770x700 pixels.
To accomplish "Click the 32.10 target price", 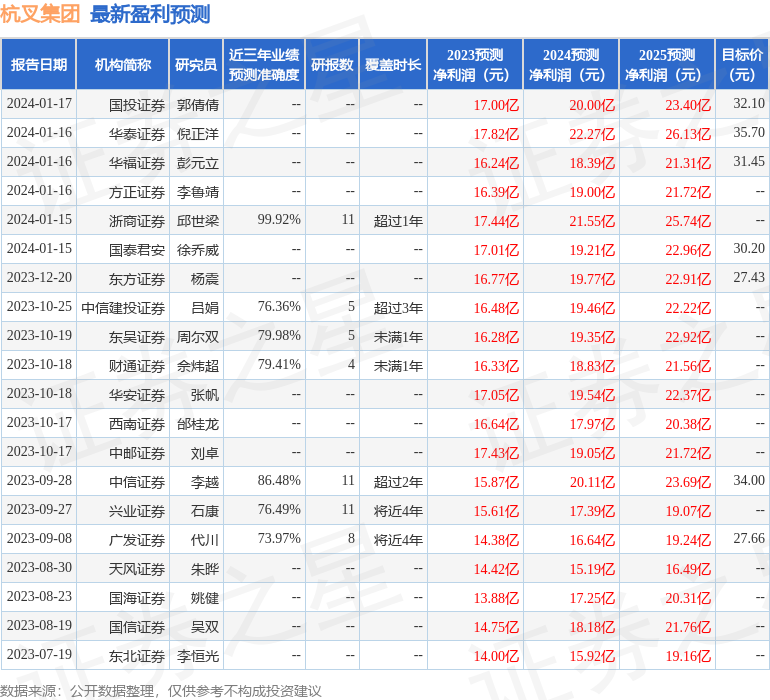I will tap(749, 103).
